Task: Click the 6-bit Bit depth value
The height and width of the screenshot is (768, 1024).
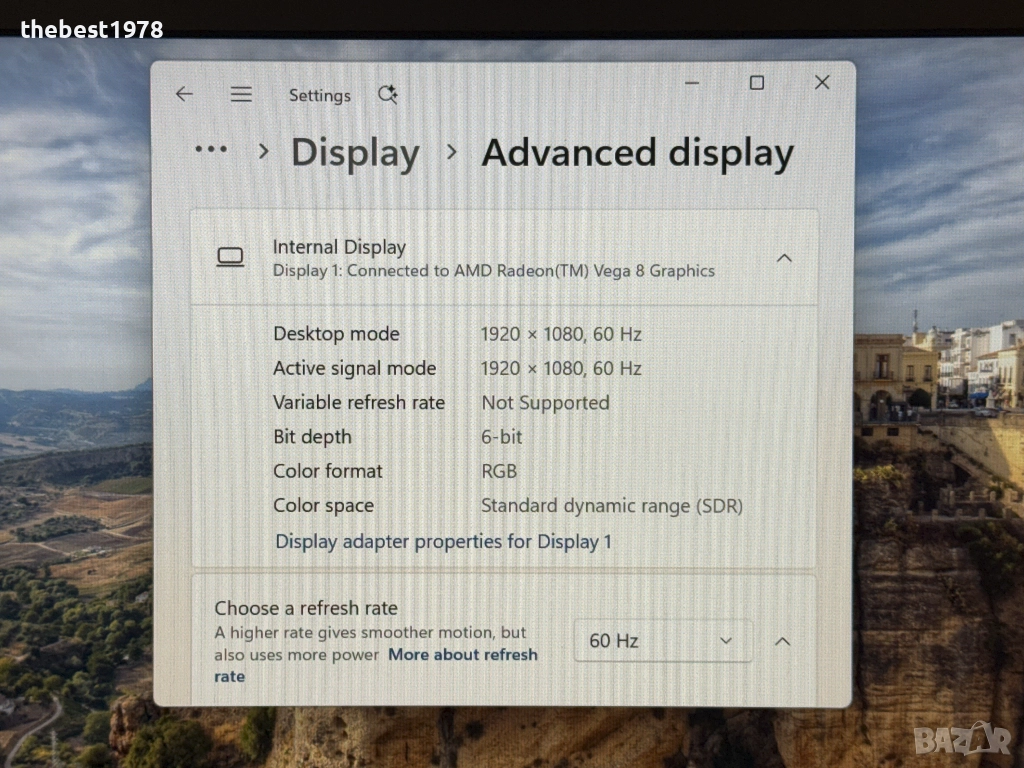Action: point(501,437)
